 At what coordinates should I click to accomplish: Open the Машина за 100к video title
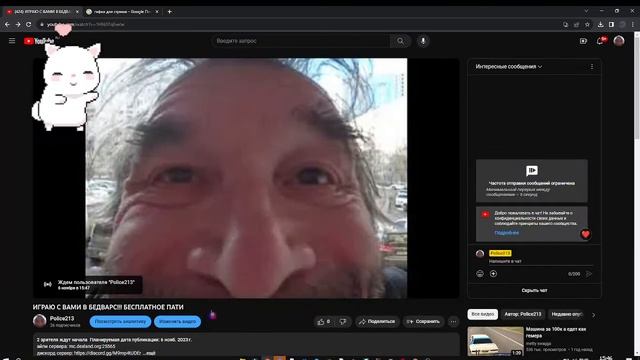(556, 332)
